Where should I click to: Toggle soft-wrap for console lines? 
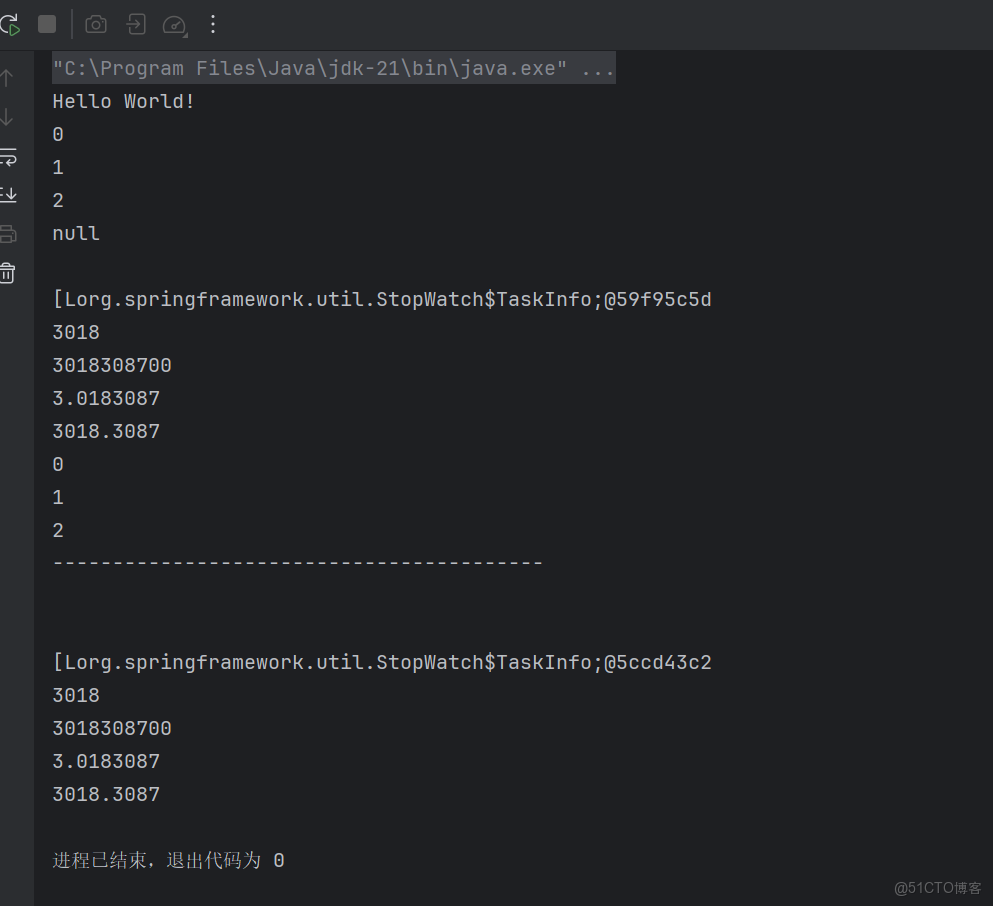coord(8,157)
